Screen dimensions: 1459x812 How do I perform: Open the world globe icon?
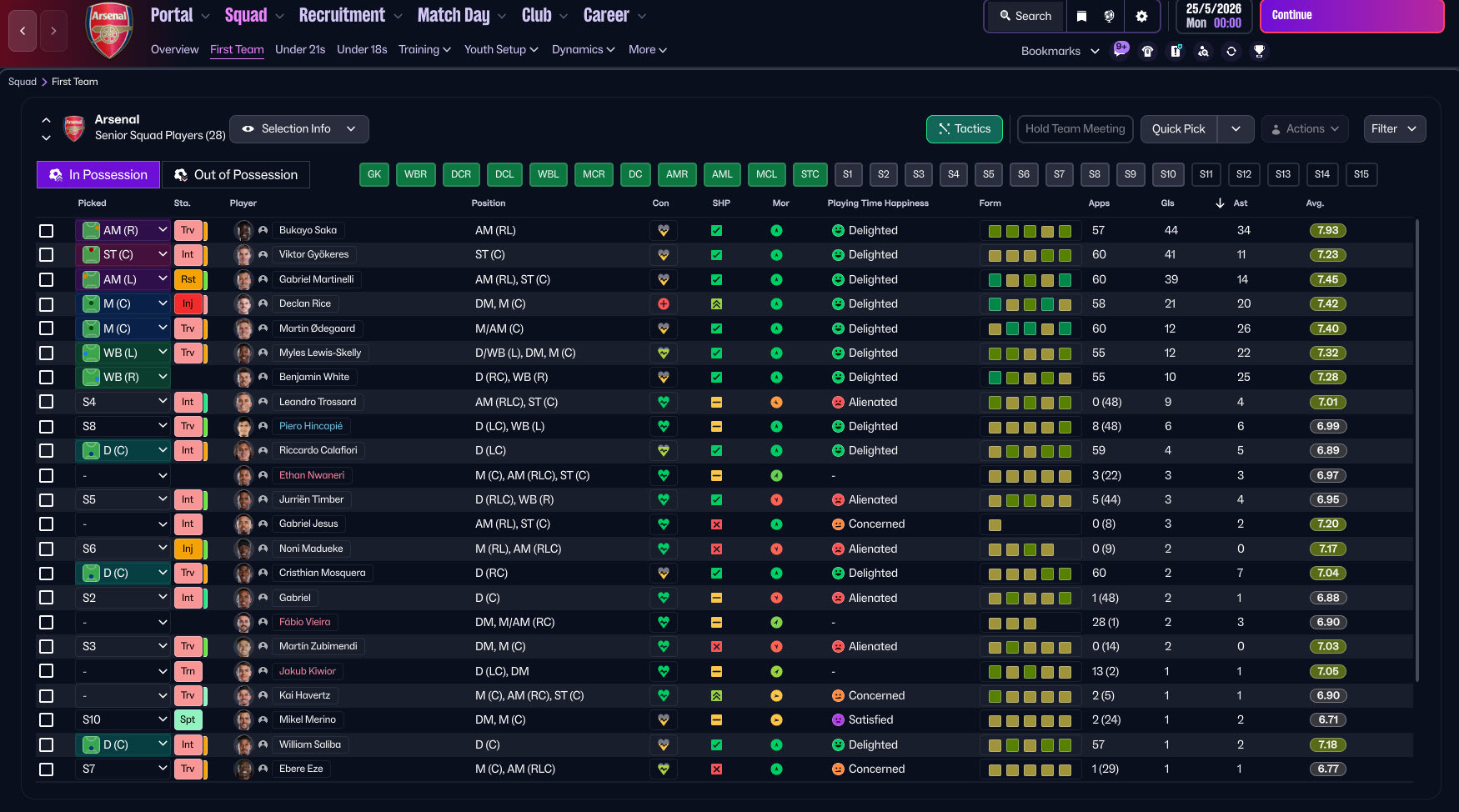[1109, 16]
